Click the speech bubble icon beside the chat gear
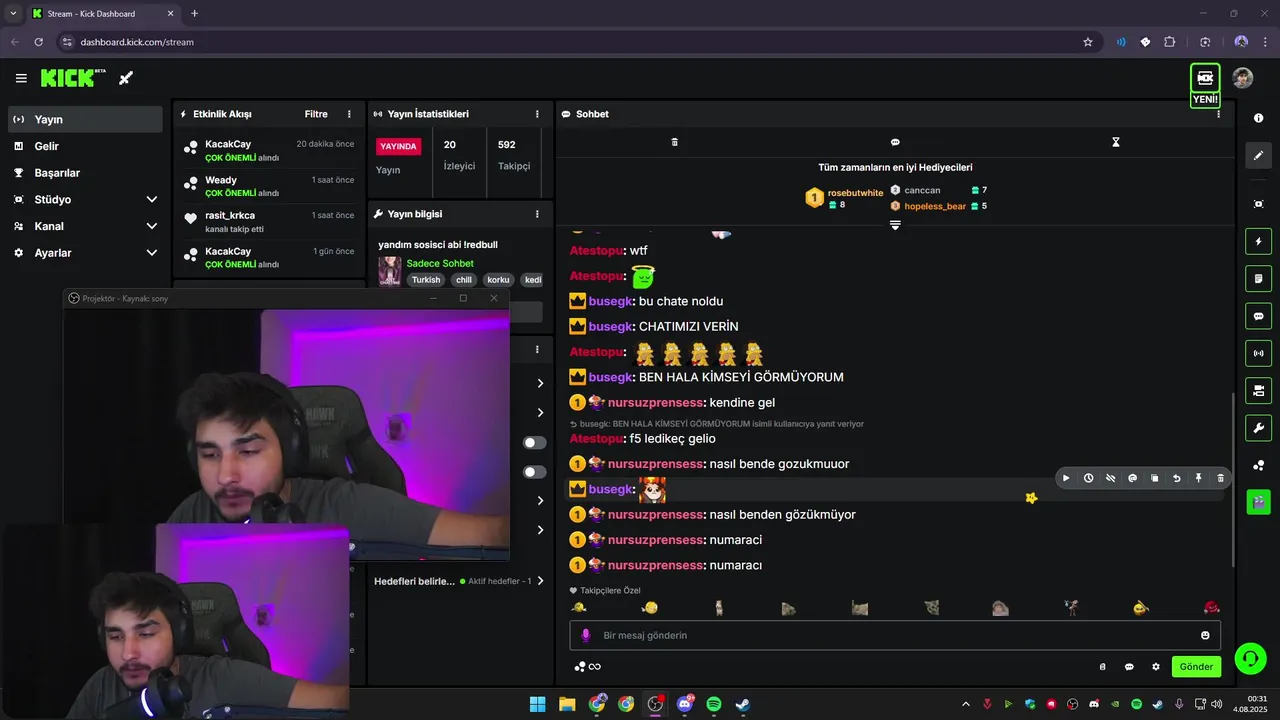 click(1129, 667)
